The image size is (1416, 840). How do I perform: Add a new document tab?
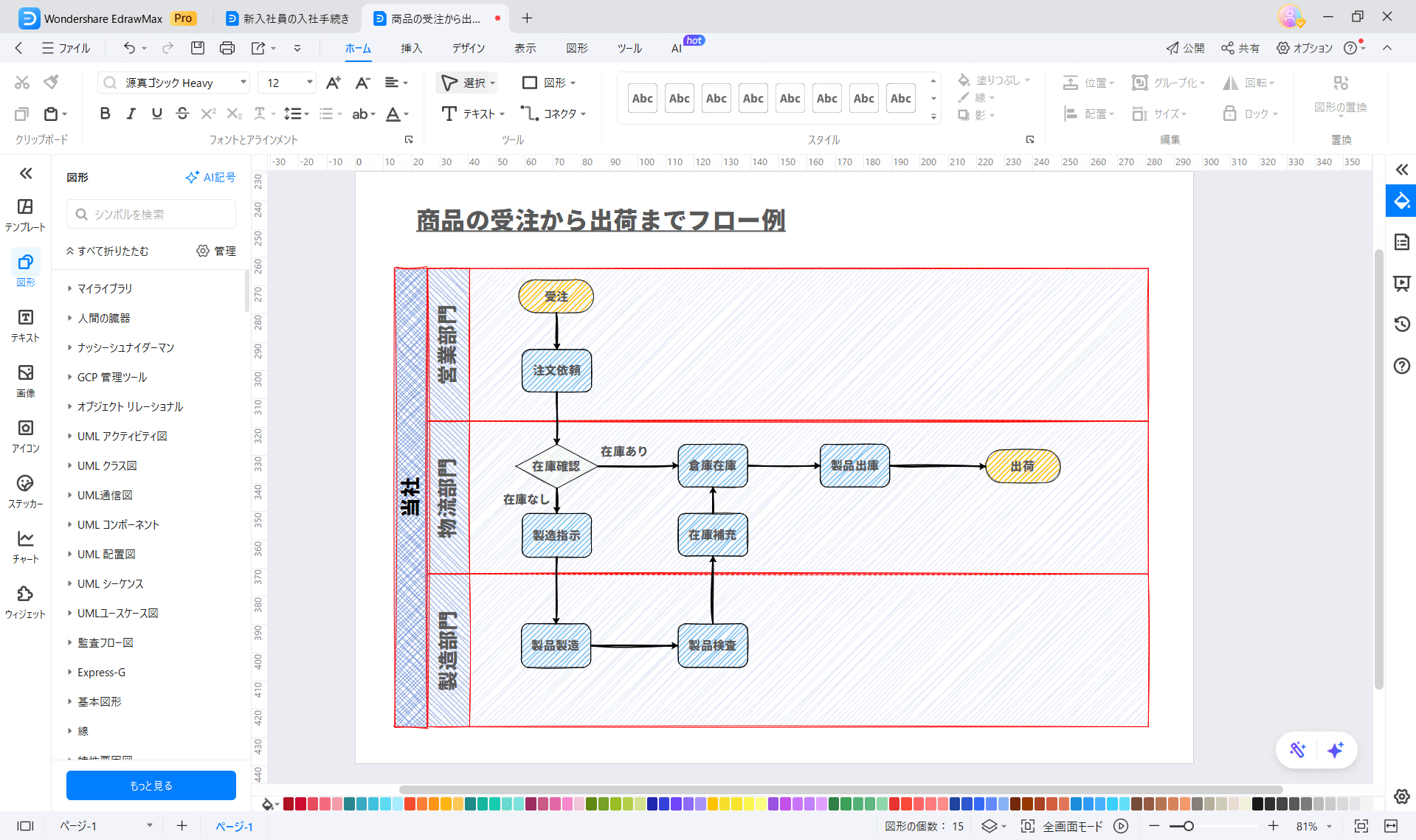point(527,18)
